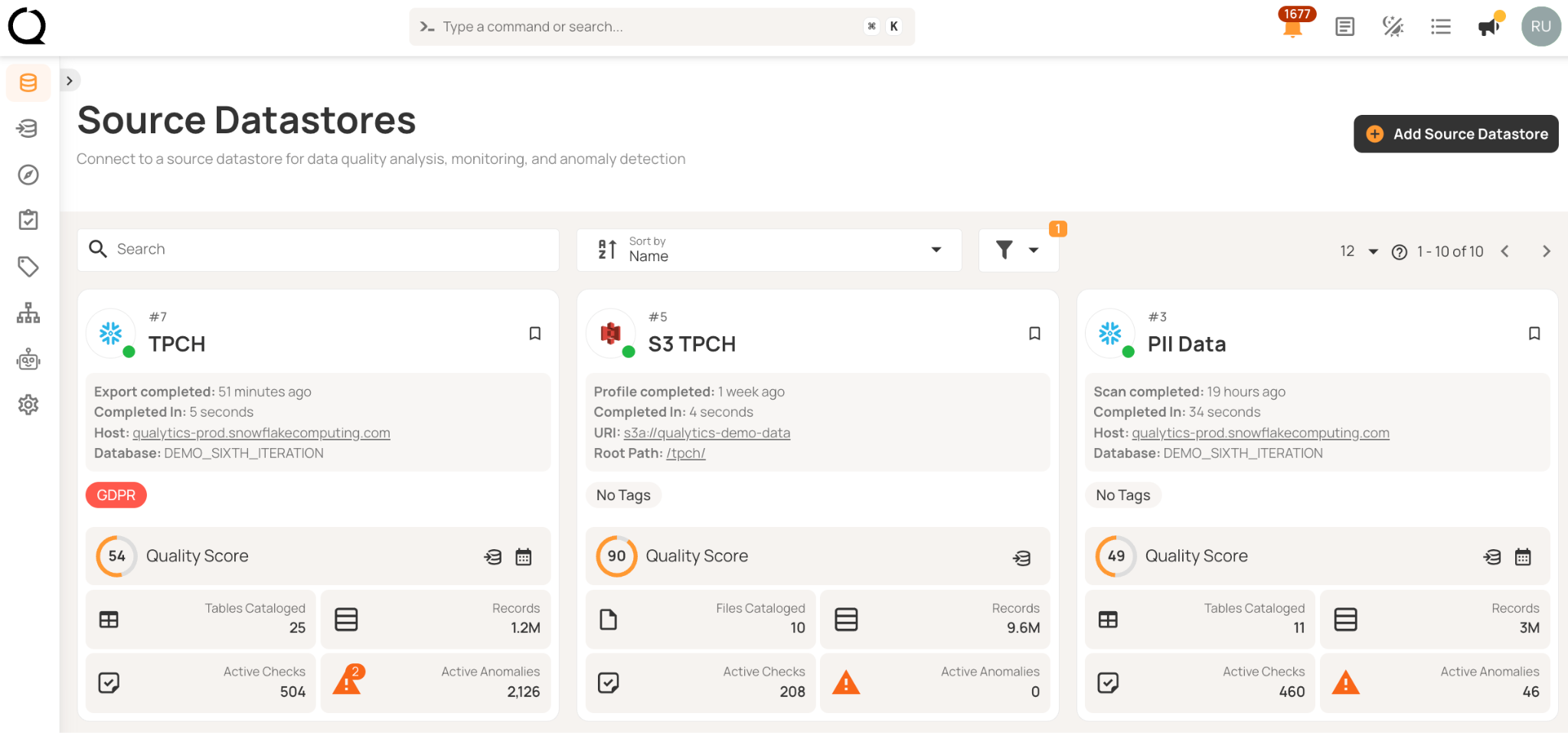The width and height of the screenshot is (1568, 733).
Task: Open the filter funnel dropdown
Action: tap(1018, 250)
